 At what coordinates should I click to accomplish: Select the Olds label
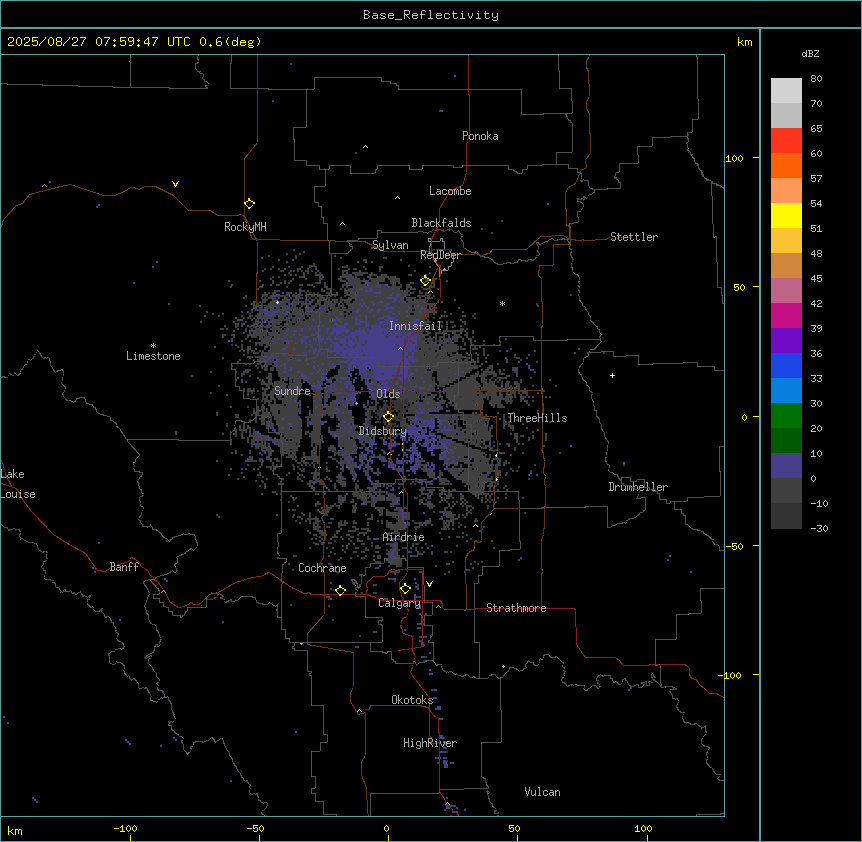(x=388, y=394)
